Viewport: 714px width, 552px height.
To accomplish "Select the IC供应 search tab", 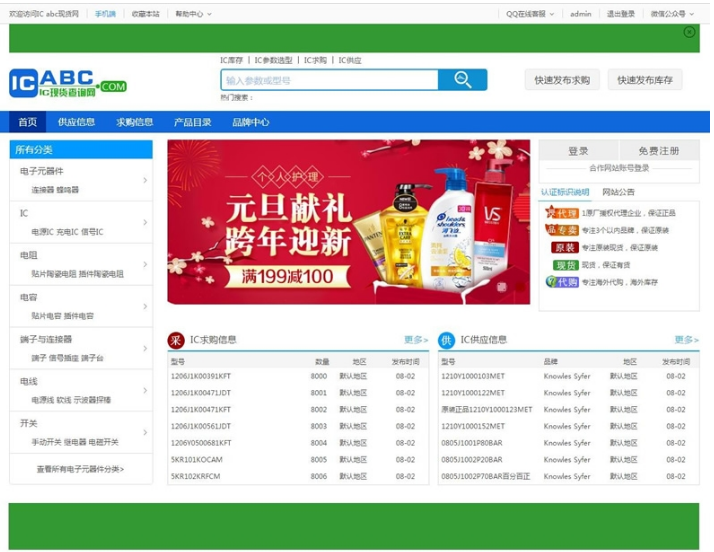I will pos(350,60).
